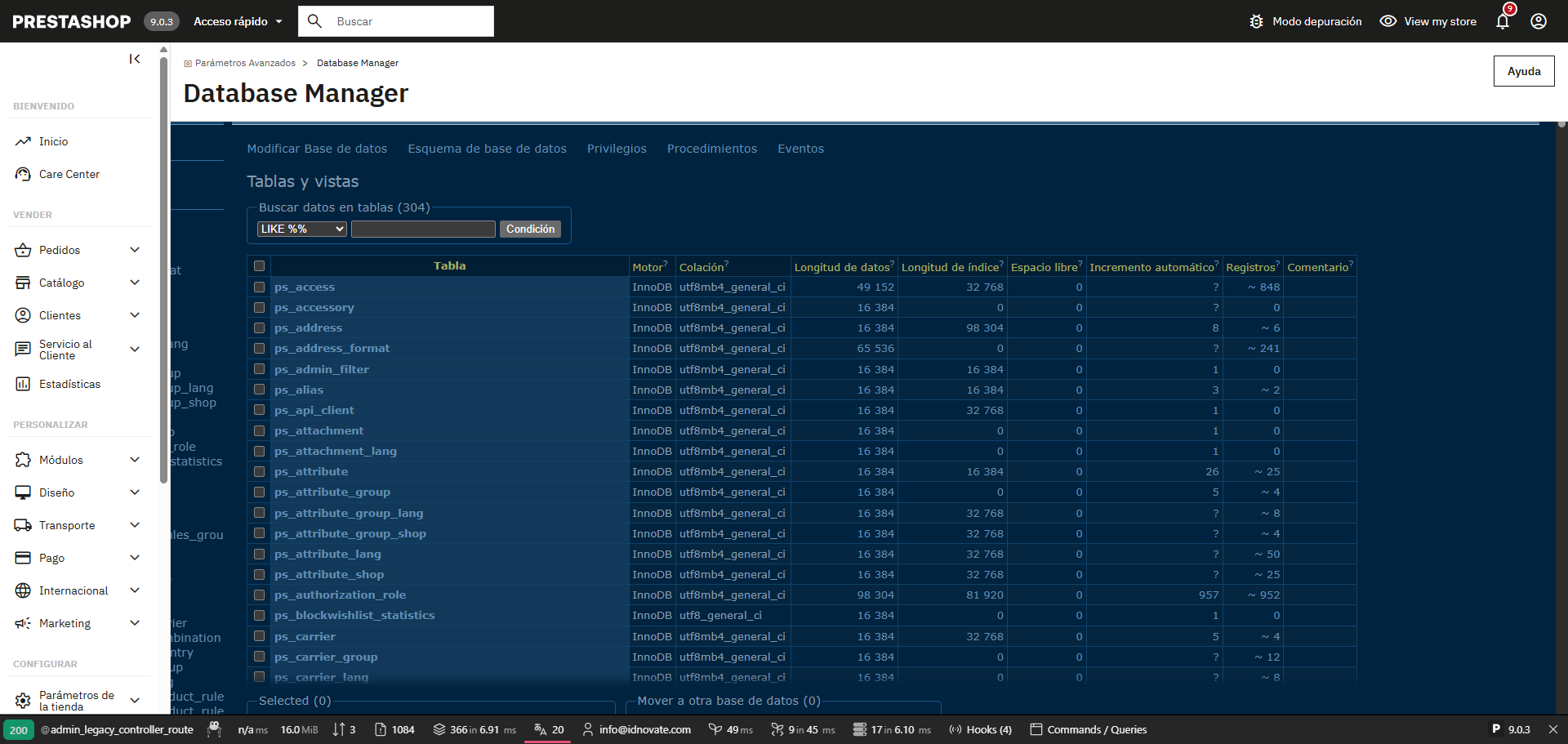Click the Care Center headset icon
This screenshot has height=744, width=1568.
23,174
